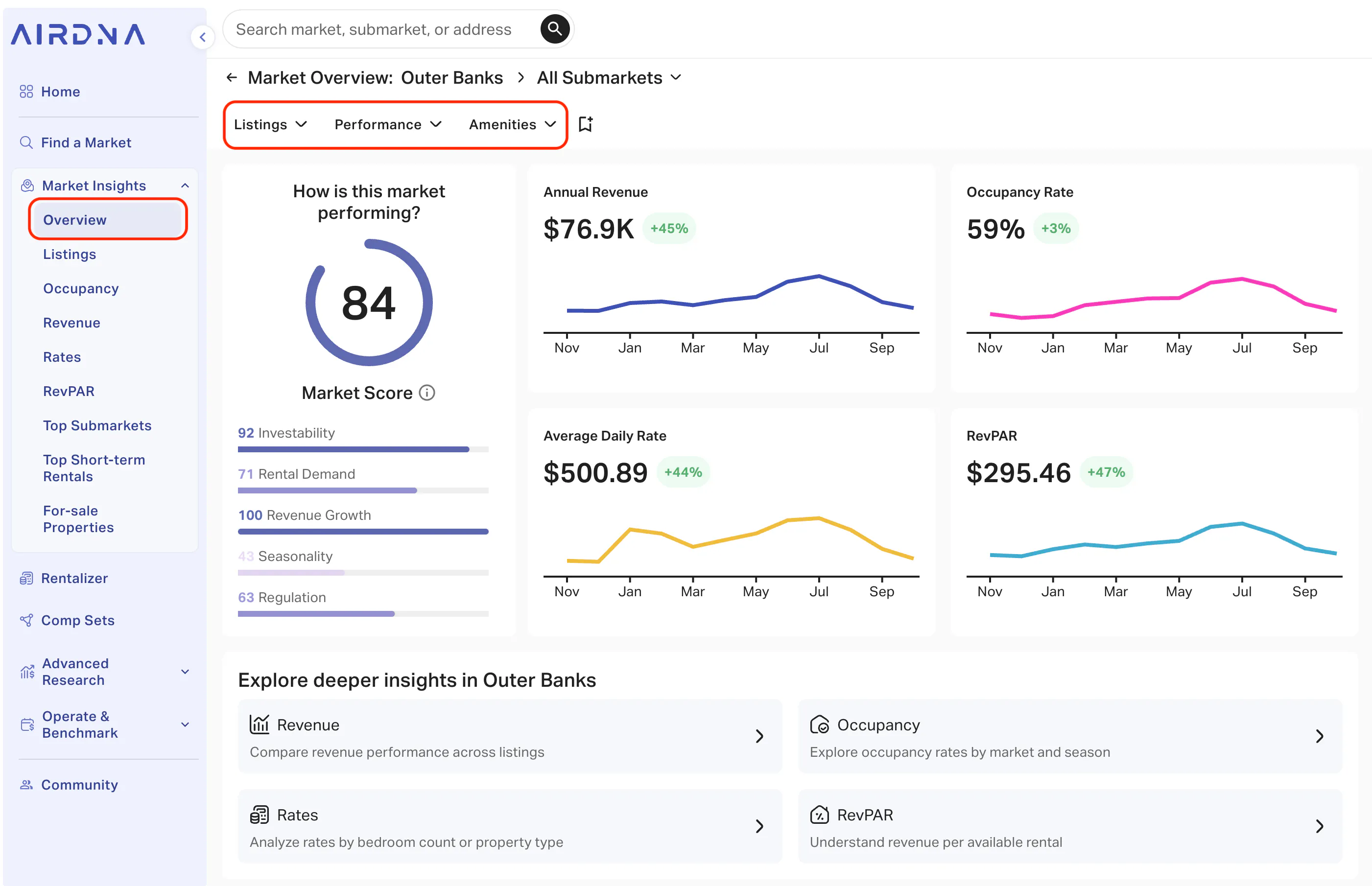Open the All Submarkets dropdown
This screenshot has height=886, width=1372.
tap(609, 78)
